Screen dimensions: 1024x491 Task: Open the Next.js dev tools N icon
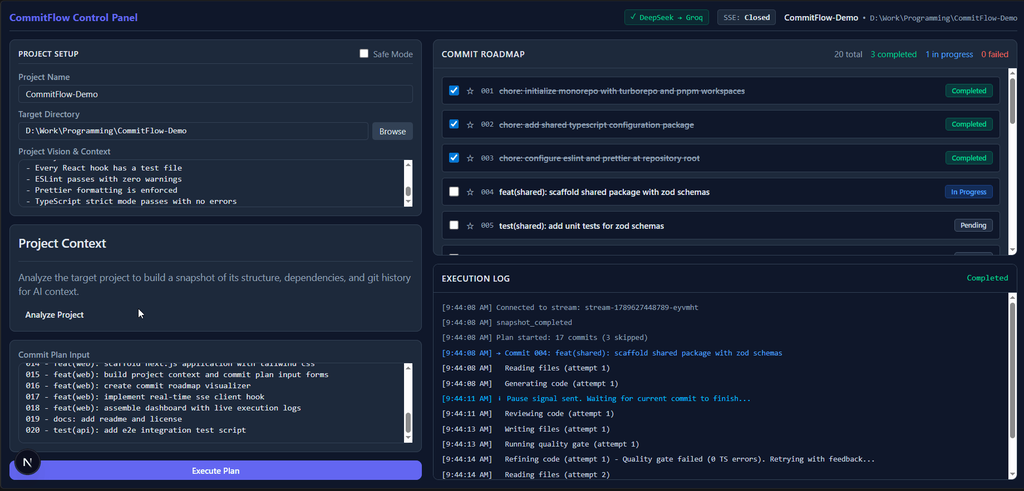pyautogui.click(x=27, y=462)
